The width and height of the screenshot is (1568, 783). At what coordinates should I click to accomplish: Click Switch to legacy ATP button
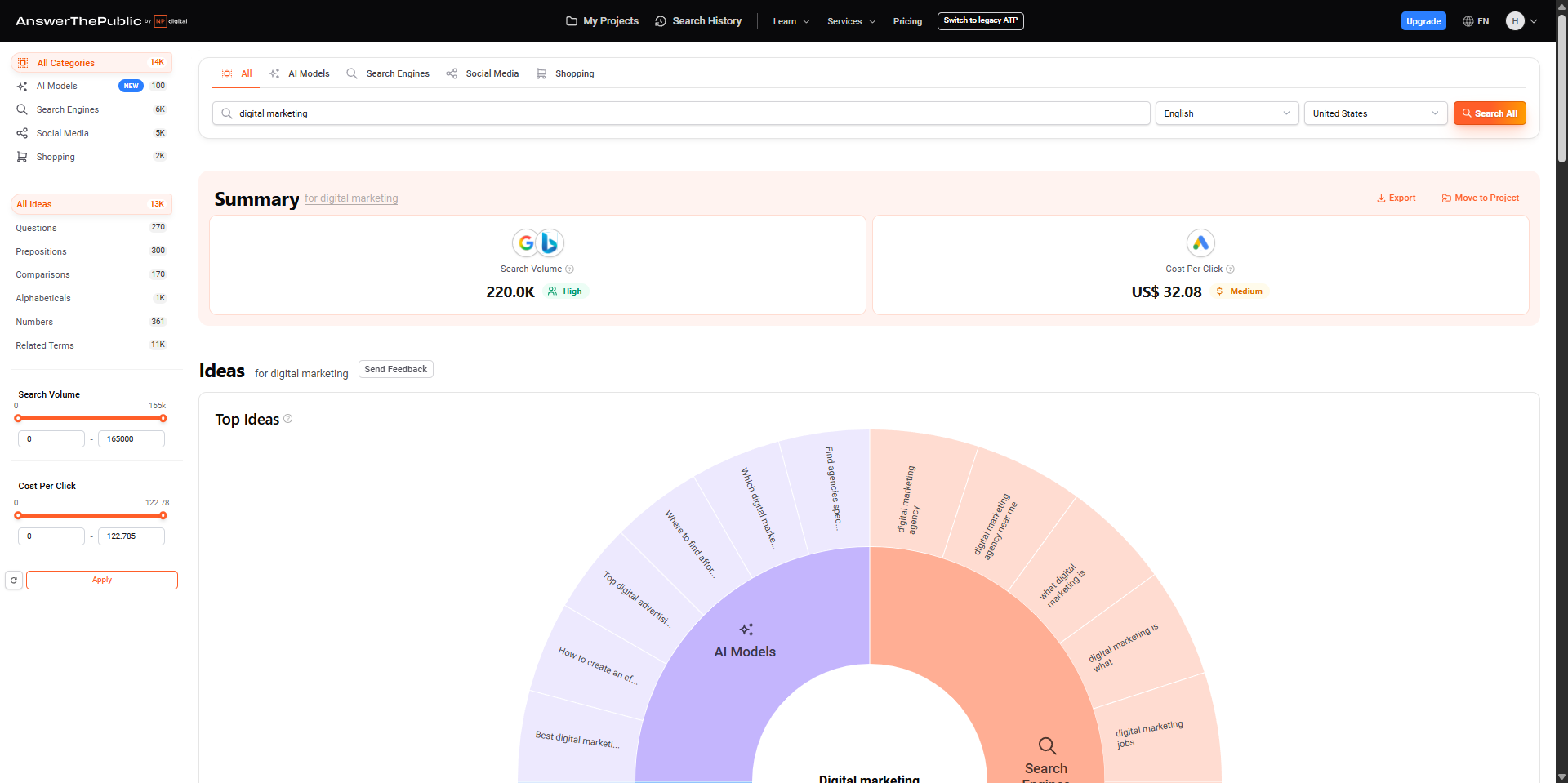tap(980, 20)
